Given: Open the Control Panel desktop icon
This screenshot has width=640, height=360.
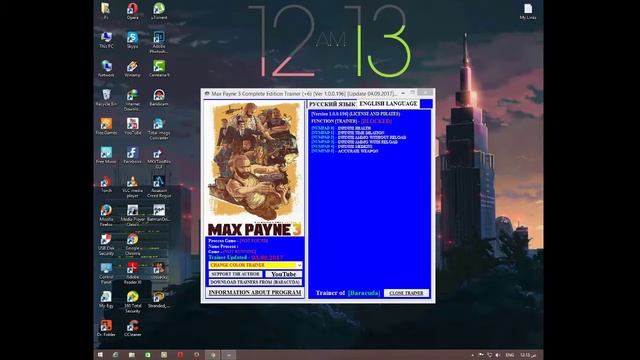Looking at the screenshot, I should [106, 273].
